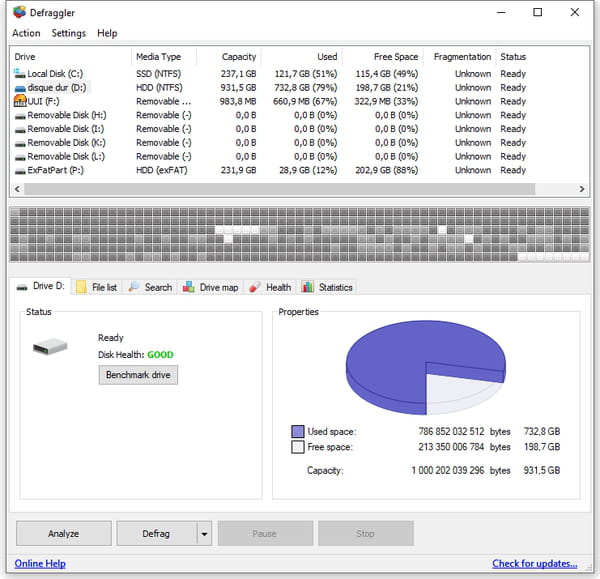600x579 pixels.
Task: Select the Drive D: tab
Action: coord(41,286)
